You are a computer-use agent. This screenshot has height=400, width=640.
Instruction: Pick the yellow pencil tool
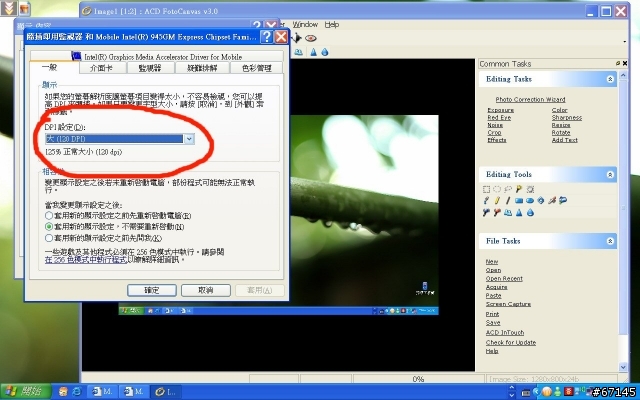pyautogui.click(x=497, y=200)
